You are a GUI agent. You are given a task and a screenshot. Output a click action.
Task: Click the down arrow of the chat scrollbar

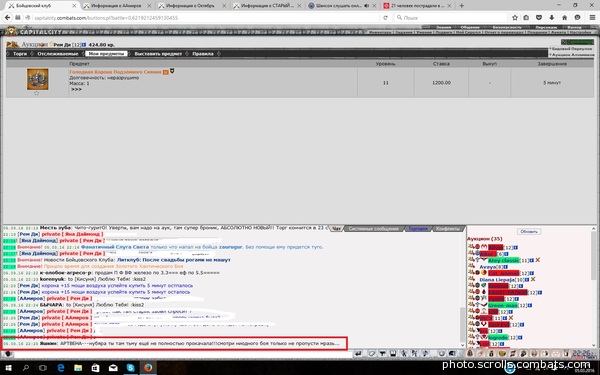coord(463,345)
